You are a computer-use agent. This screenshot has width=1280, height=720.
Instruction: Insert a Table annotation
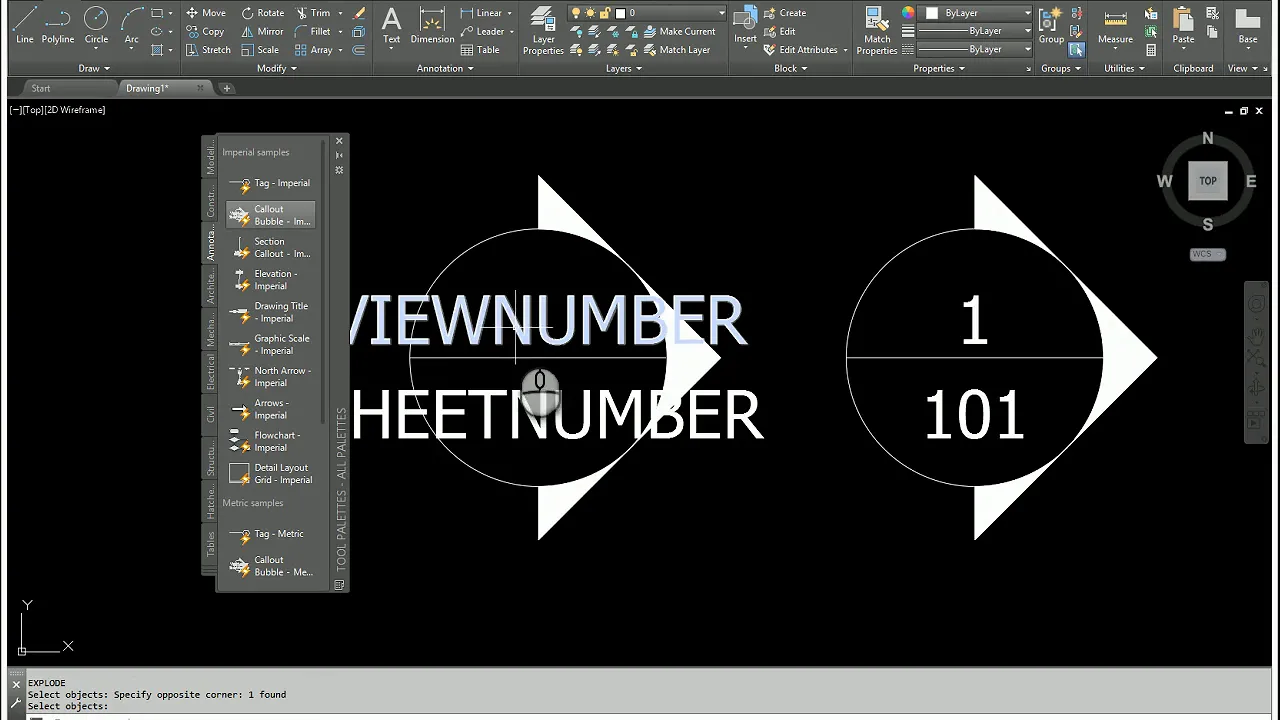pos(480,50)
